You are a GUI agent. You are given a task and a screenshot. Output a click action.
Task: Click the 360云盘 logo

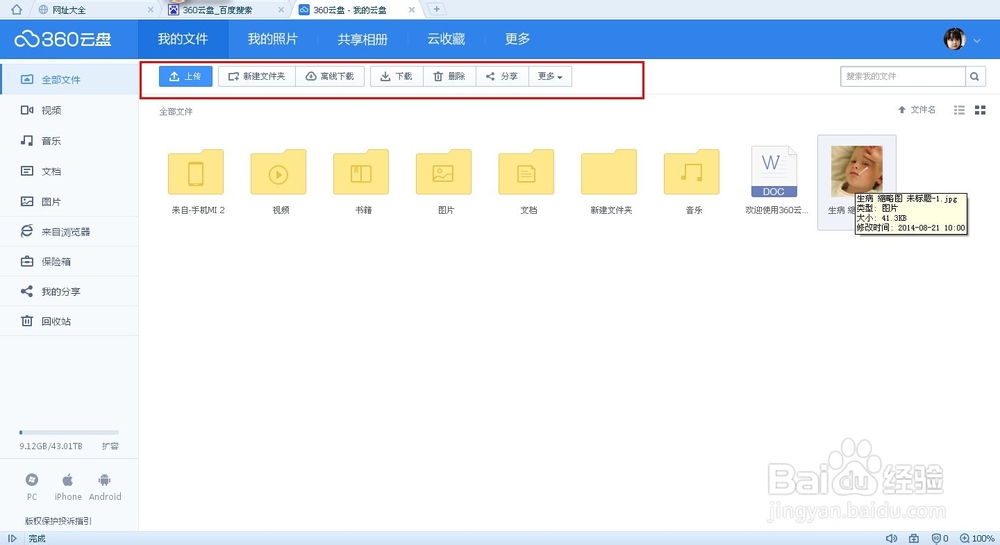(63, 40)
